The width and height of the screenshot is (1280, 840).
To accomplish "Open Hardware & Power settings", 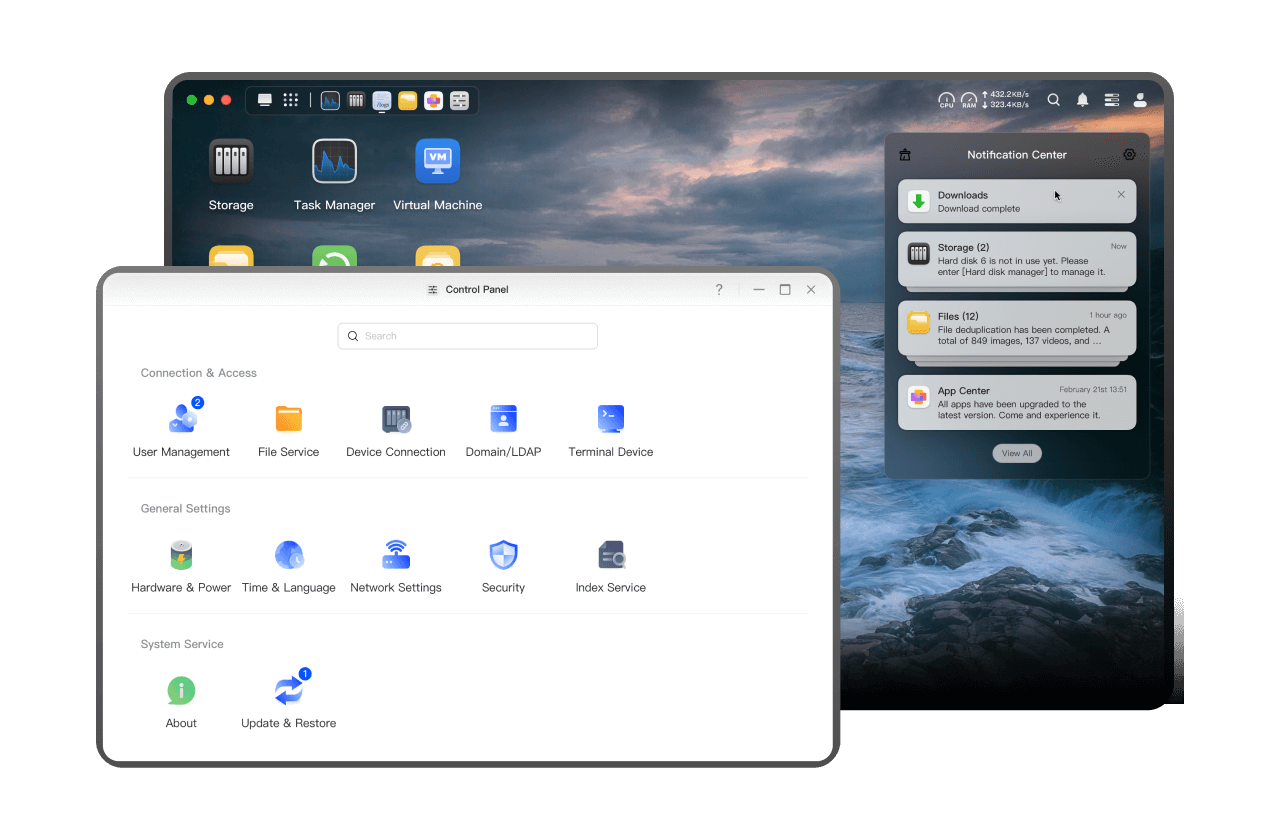I will click(181, 554).
